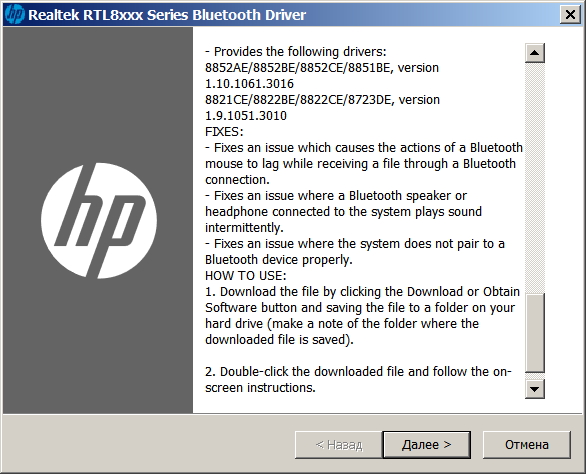
Task: Click the 'Provides the following drivers' line
Action: point(296,52)
